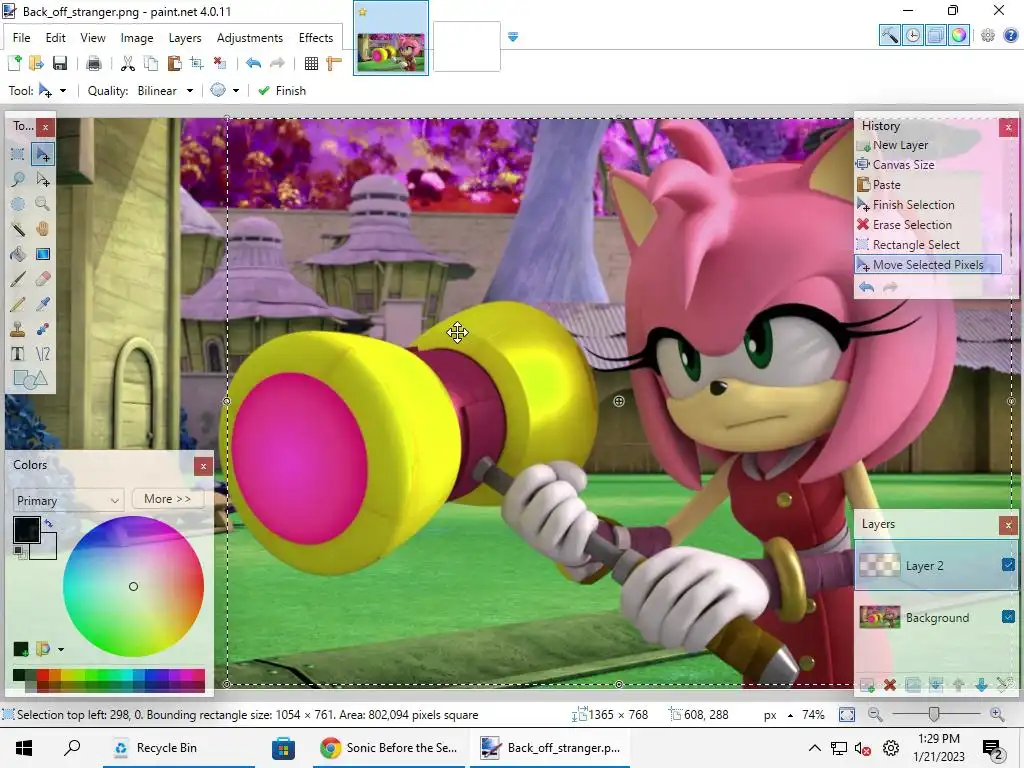The image size is (1024, 768).
Task: Click the zoom slider in status bar
Action: coord(935,714)
